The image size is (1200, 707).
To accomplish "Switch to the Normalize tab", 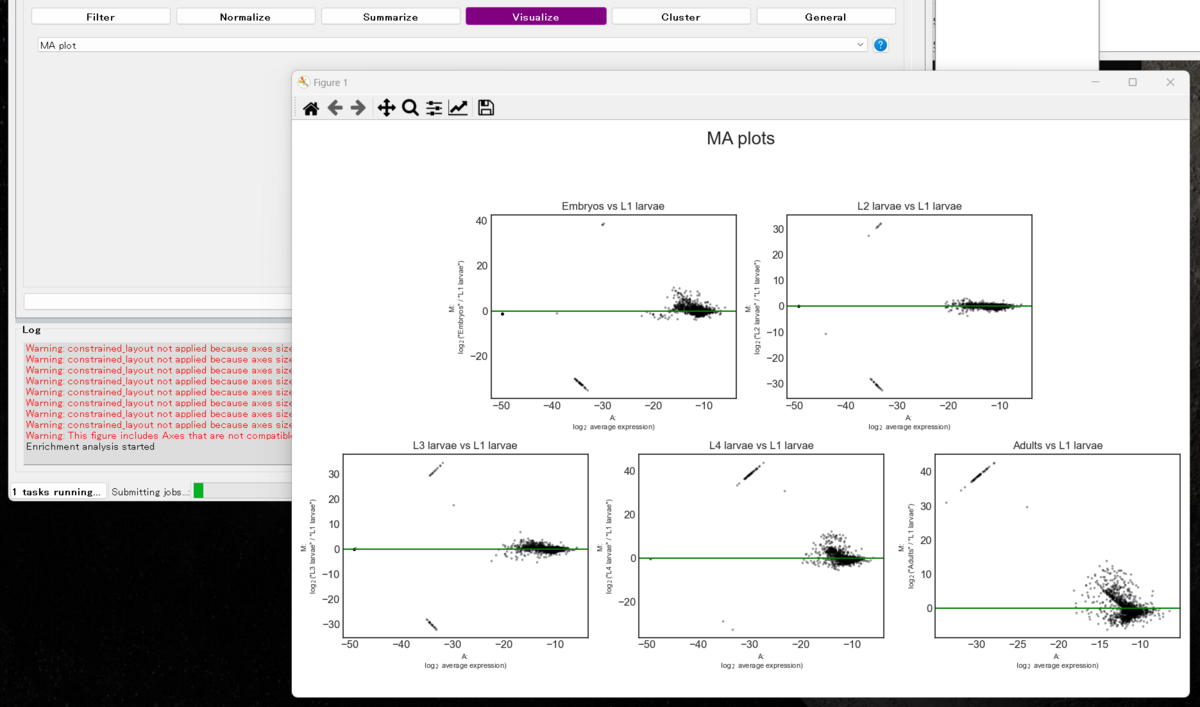I will (x=245, y=16).
